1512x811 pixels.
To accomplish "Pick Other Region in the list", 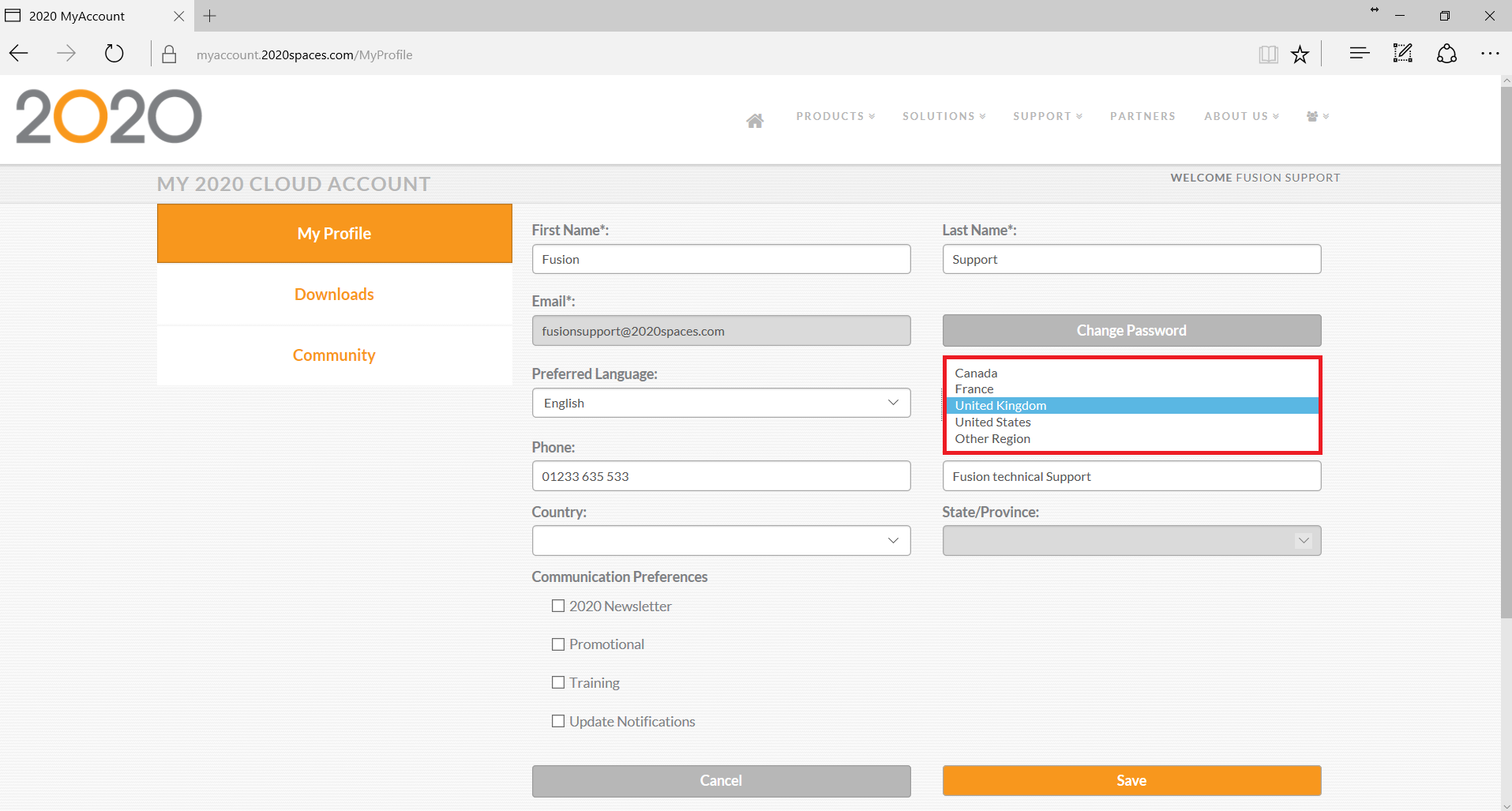I will (1132, 438).
